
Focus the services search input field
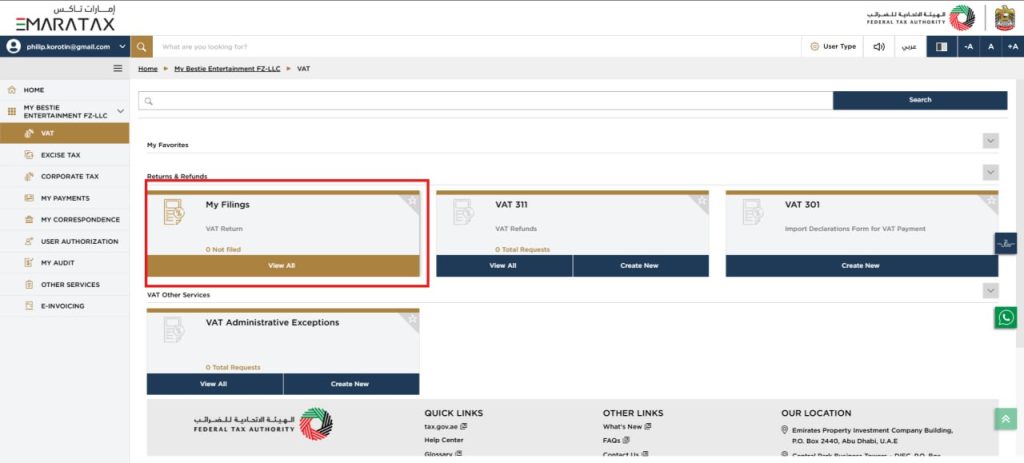point(485,101)
